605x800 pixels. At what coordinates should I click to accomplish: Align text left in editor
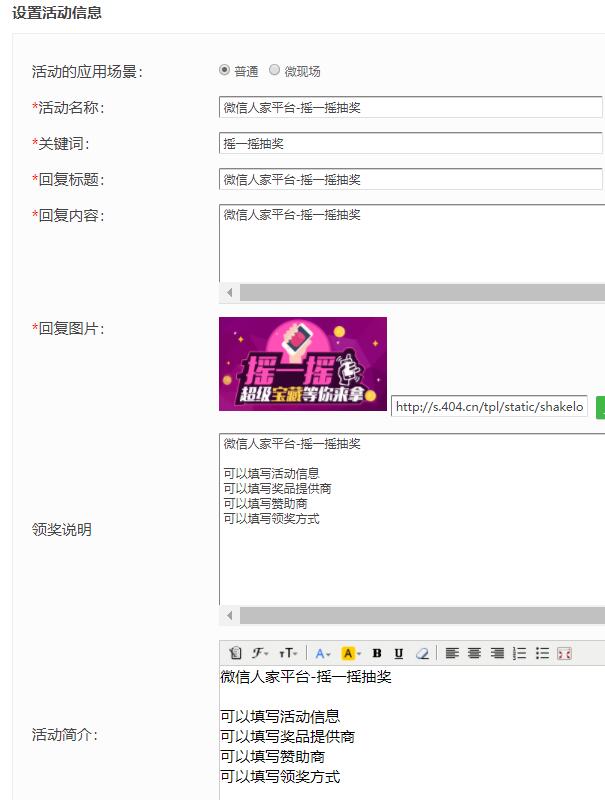point(452,653)
